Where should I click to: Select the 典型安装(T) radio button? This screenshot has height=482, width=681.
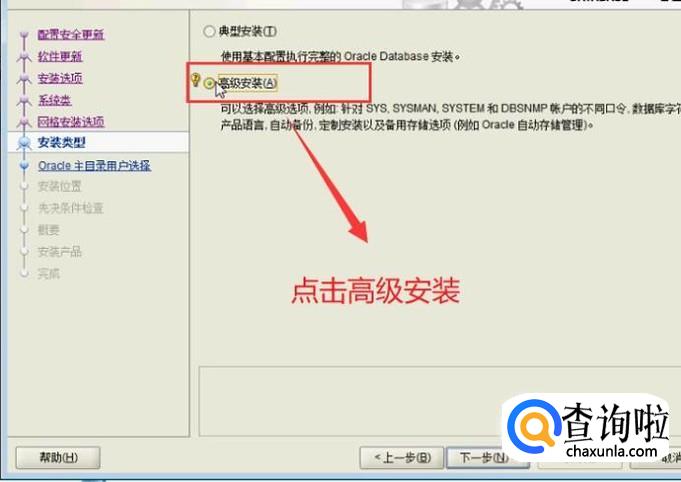(x=209, y=31)
